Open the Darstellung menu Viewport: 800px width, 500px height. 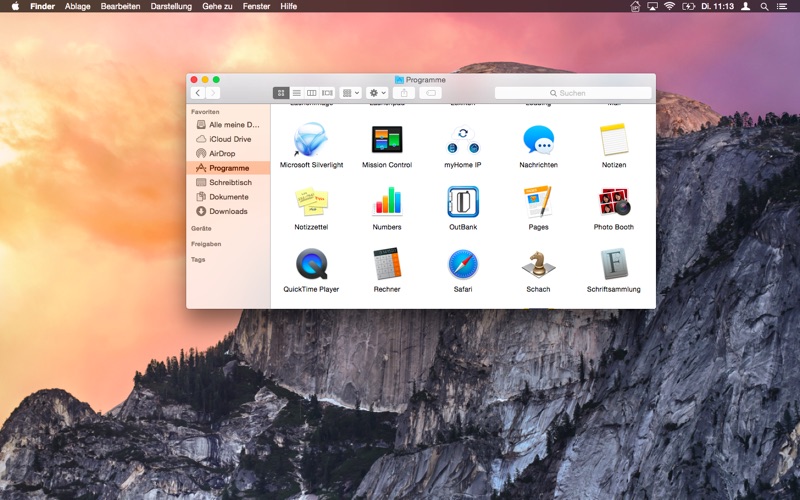(171, 6)
